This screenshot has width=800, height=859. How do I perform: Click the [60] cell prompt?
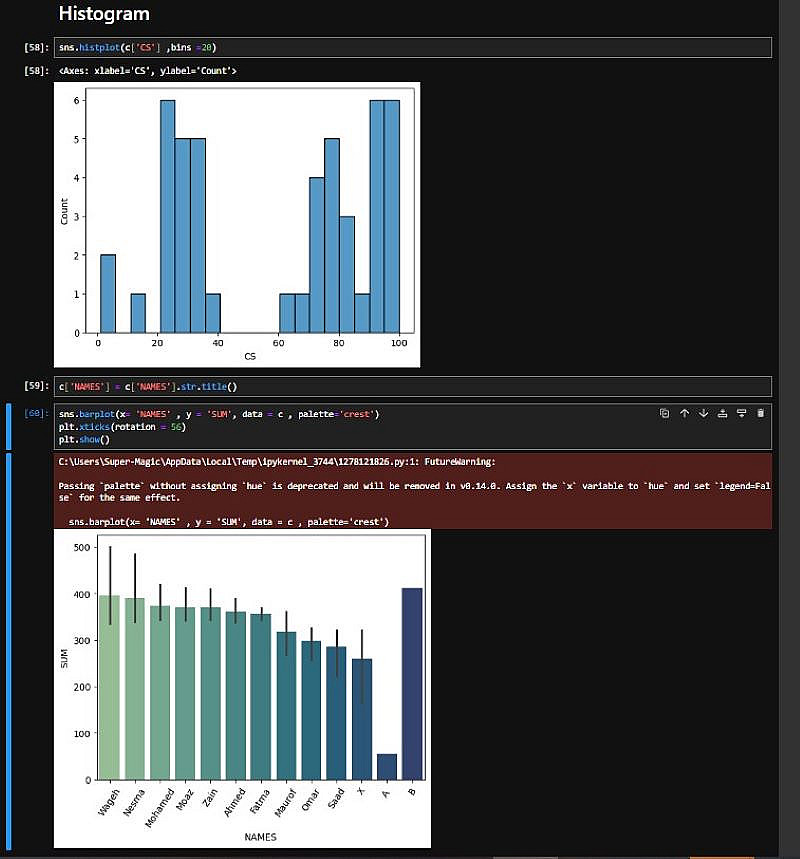[x=37, y=413]
